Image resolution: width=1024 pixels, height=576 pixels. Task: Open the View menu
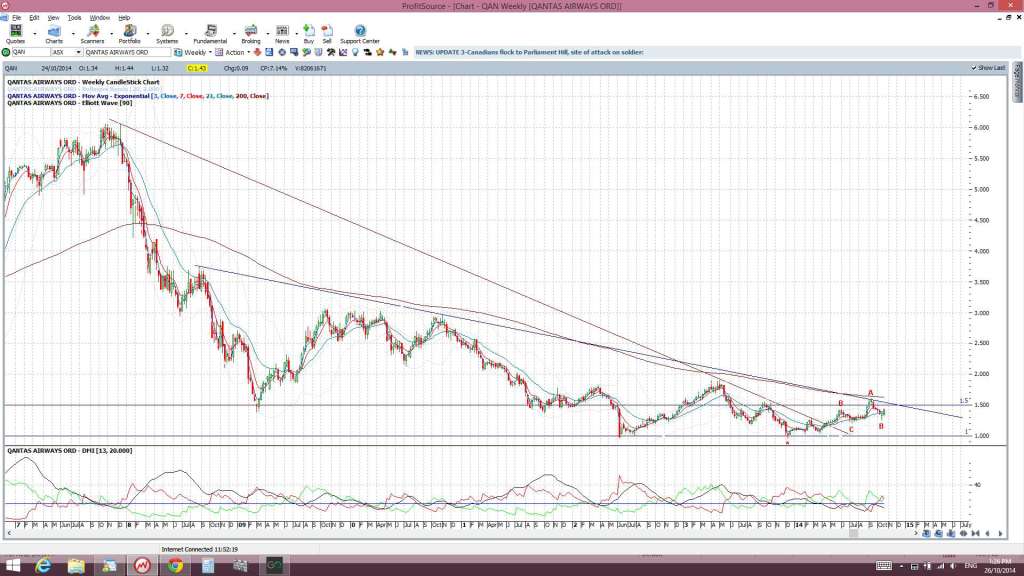[54, 18]
